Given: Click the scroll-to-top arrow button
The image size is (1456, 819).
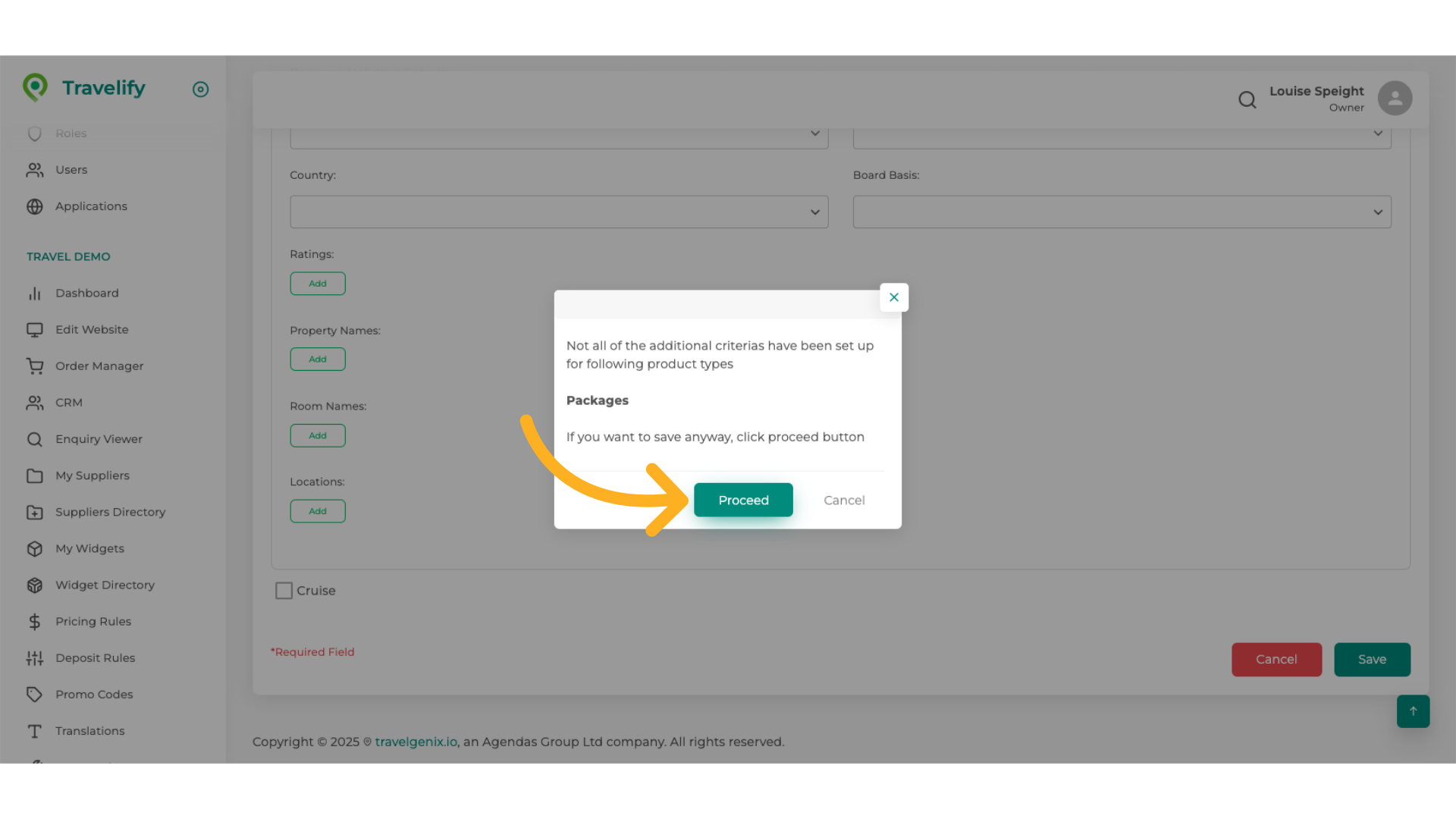Looking at the screenshot, I should click(x=1413, y=711).
